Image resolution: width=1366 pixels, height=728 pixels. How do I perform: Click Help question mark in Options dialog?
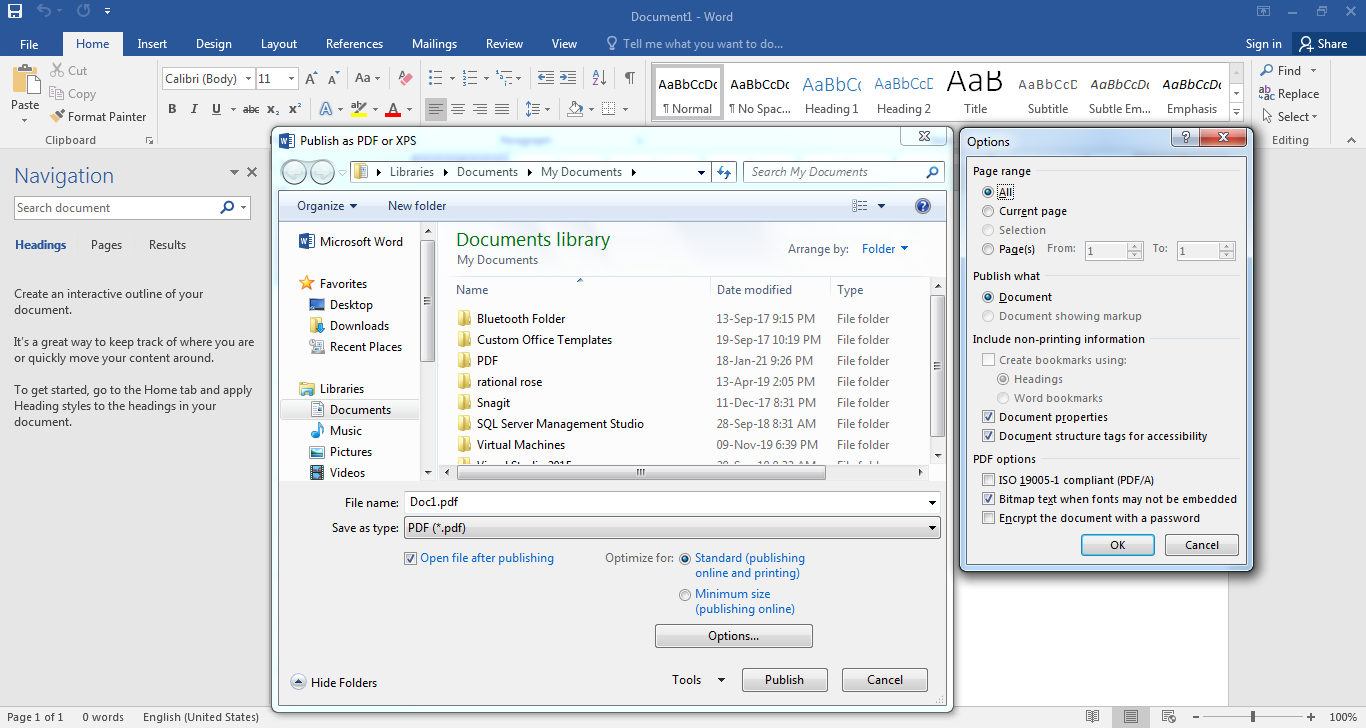click(x=1185, y=139)
